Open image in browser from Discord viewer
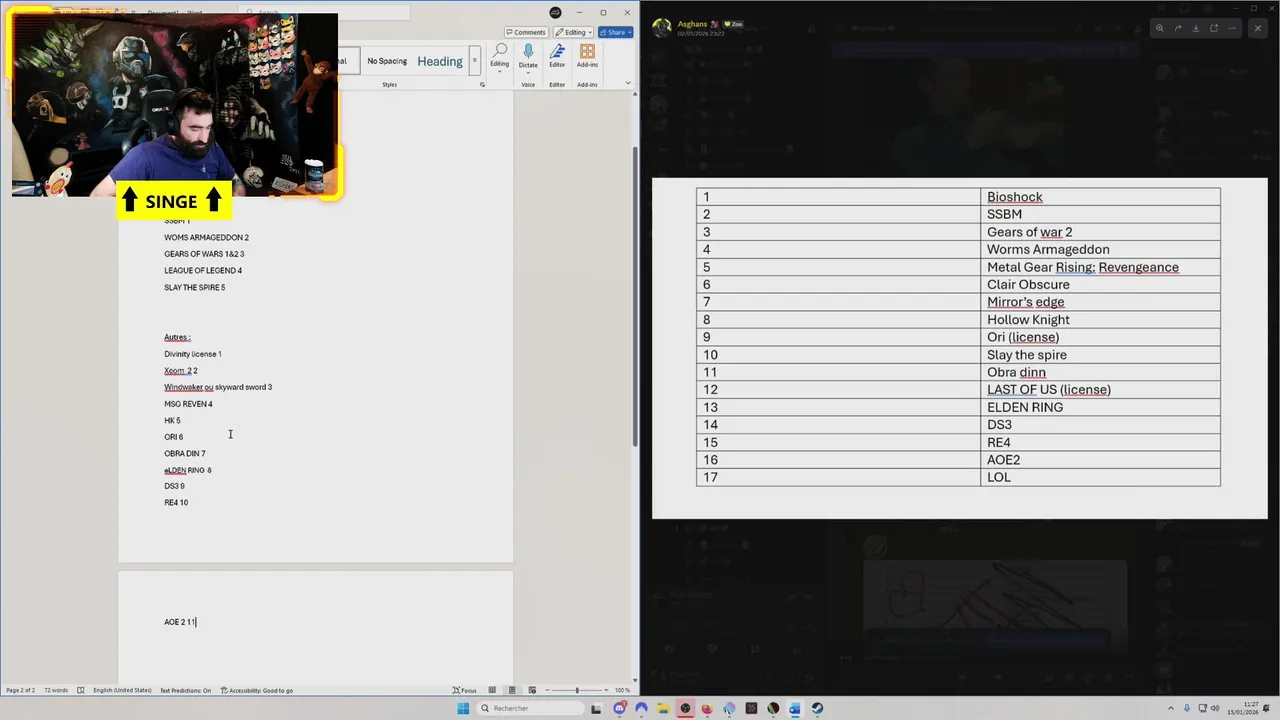 (1214, 28)
